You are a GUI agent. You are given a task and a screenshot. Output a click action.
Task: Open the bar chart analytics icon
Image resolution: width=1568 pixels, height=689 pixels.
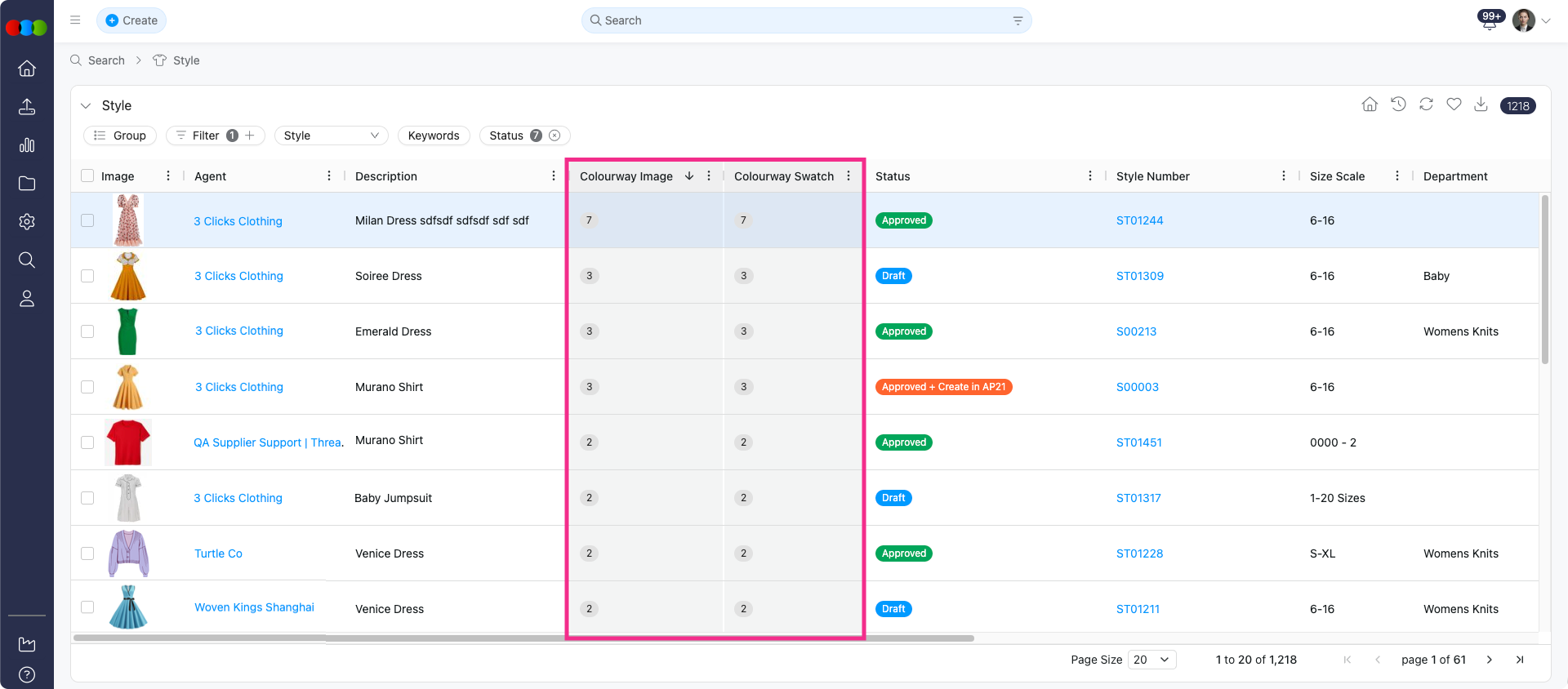(27, 145)
